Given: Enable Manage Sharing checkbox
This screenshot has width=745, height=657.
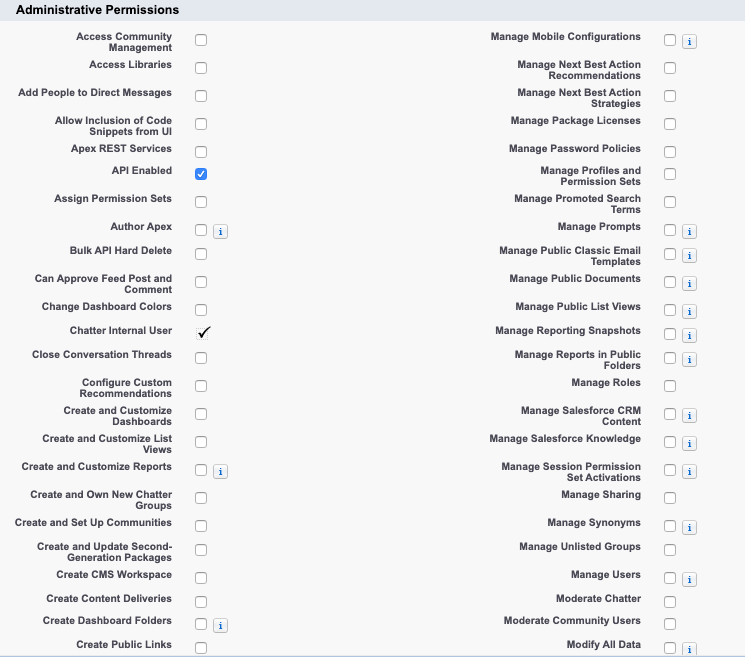Looking at the screenshot, I should pyautogui.click(x=670, y=498).
